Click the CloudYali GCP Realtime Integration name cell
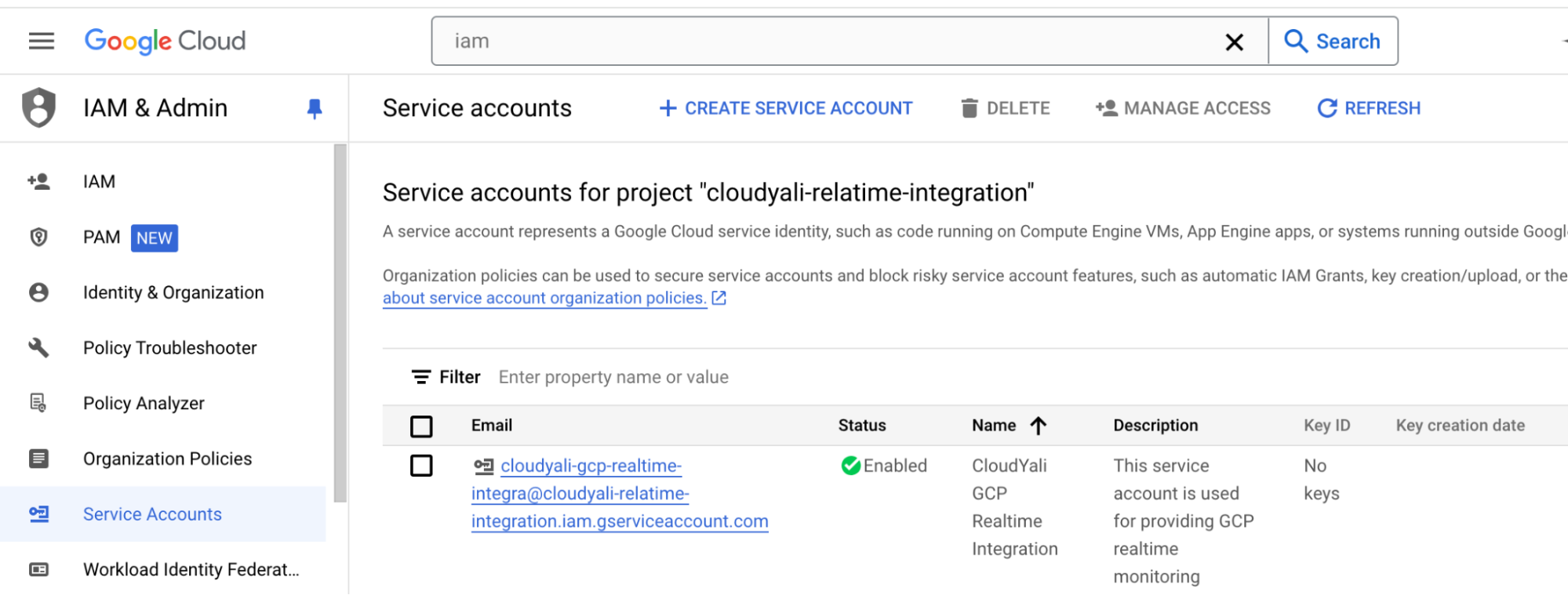 (x=1015, y=507)
